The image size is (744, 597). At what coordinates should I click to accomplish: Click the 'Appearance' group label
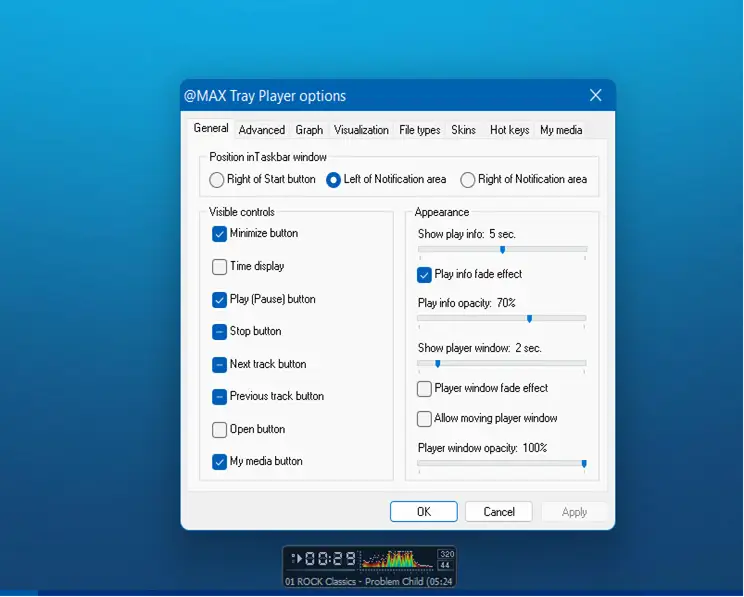tap(442, 212)
